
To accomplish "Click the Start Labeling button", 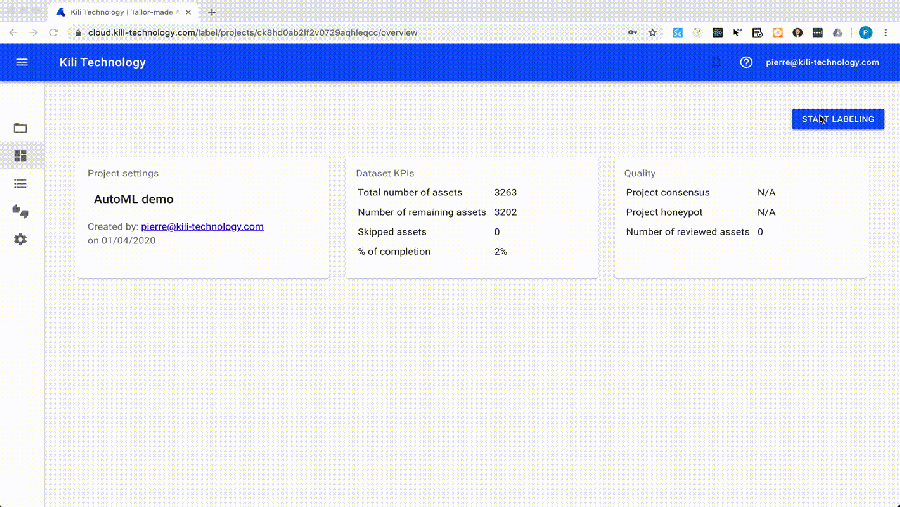I will tap(838, 119).
